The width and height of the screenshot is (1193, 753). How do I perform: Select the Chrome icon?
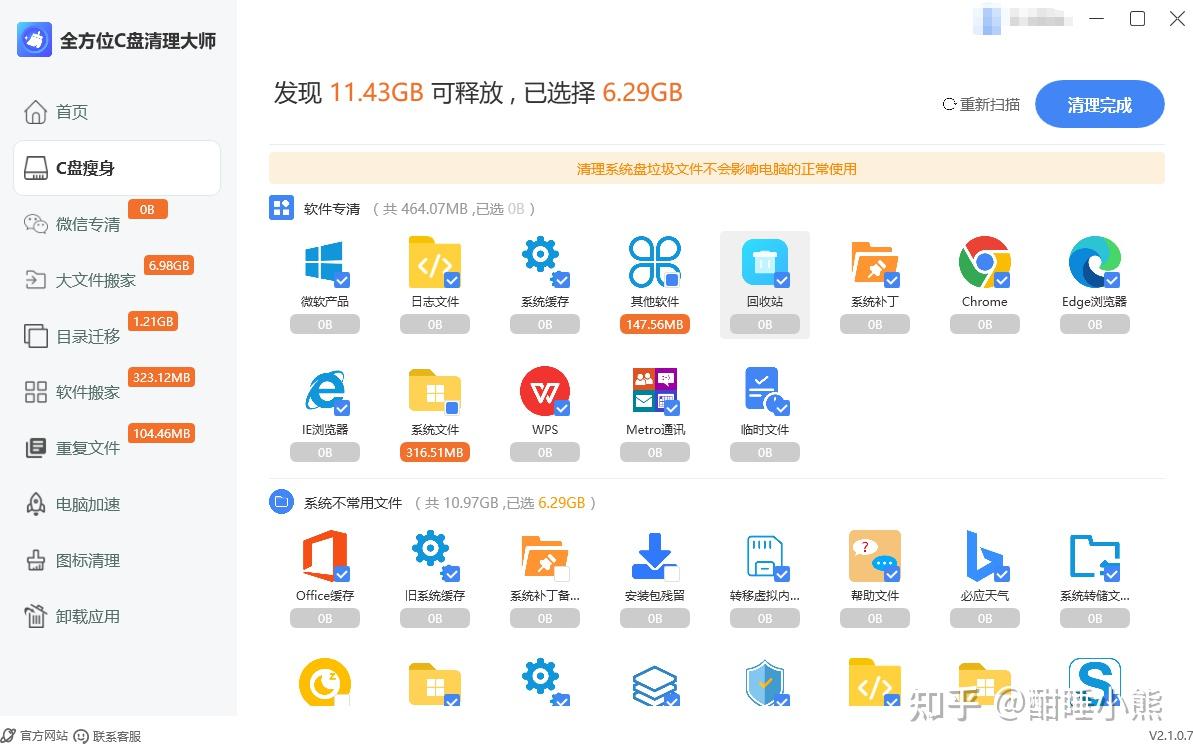[985, 262]
